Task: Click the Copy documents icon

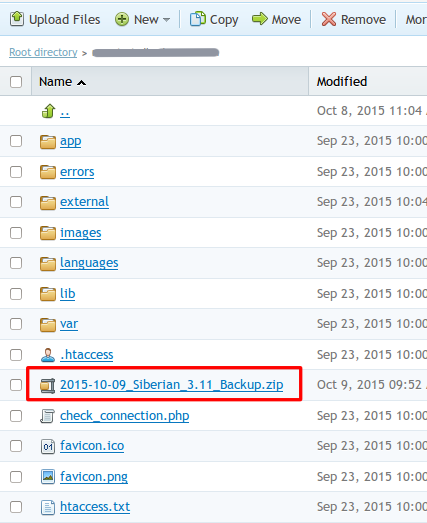Action: pos(197,19)
